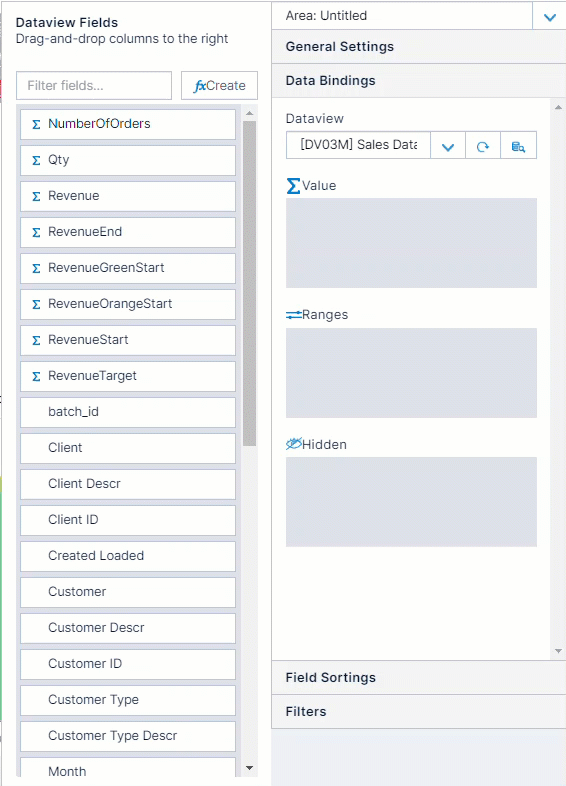Expand the General Settings section
566x786 pixels.
(419, 47)
